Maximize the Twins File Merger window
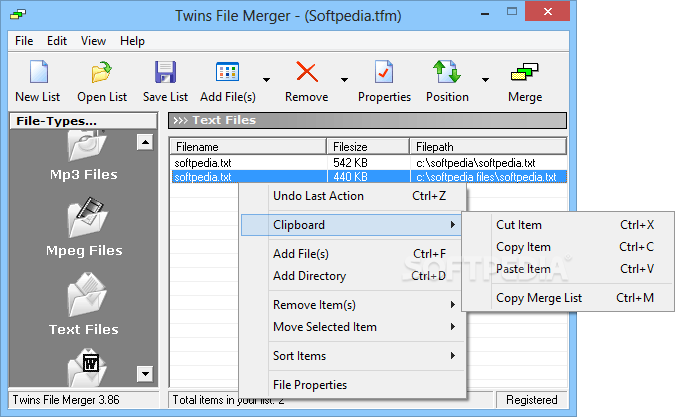The height and width of the screenshot is (417, 675). point(512,12)
